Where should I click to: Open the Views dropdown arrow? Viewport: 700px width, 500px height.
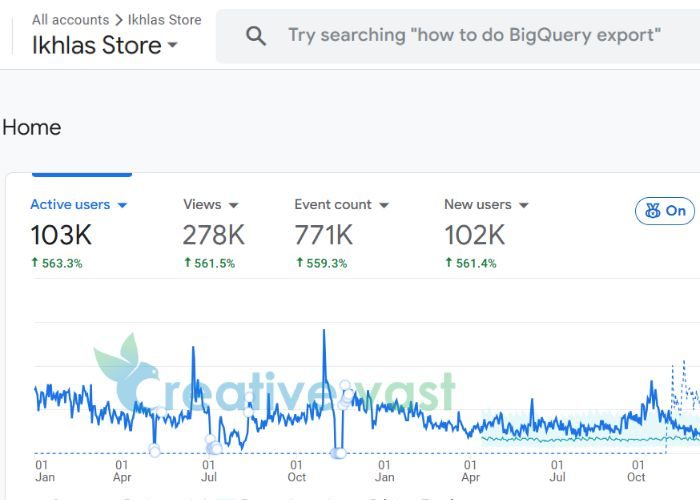click(x=233, y=205)
